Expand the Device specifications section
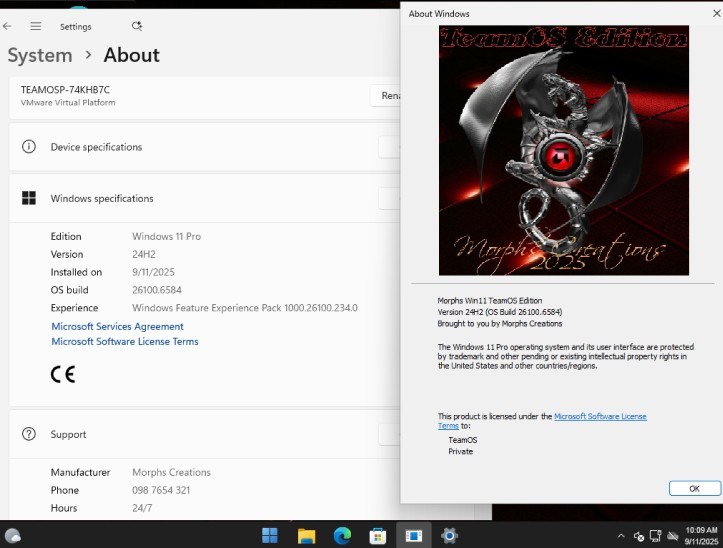The height and width of the screenshot is (548, 723). (389, 147)
